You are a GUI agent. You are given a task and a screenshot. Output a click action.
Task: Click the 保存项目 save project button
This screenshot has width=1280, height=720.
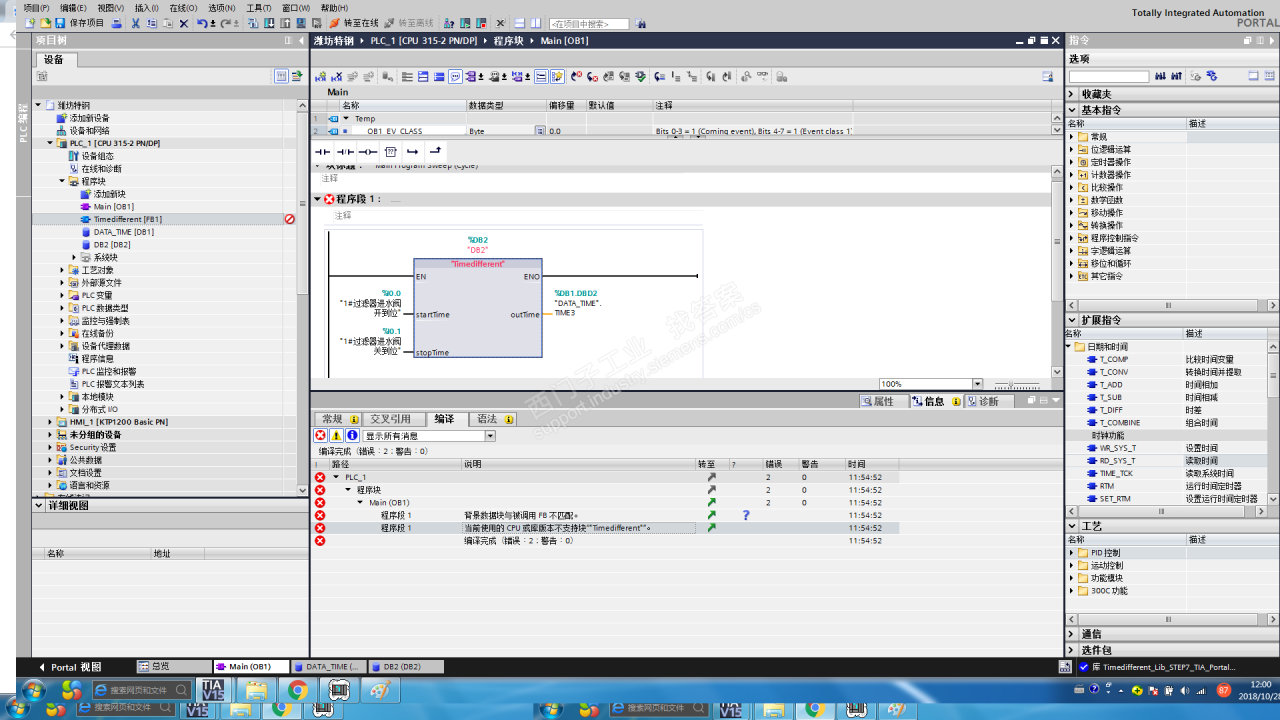[79, 23]
